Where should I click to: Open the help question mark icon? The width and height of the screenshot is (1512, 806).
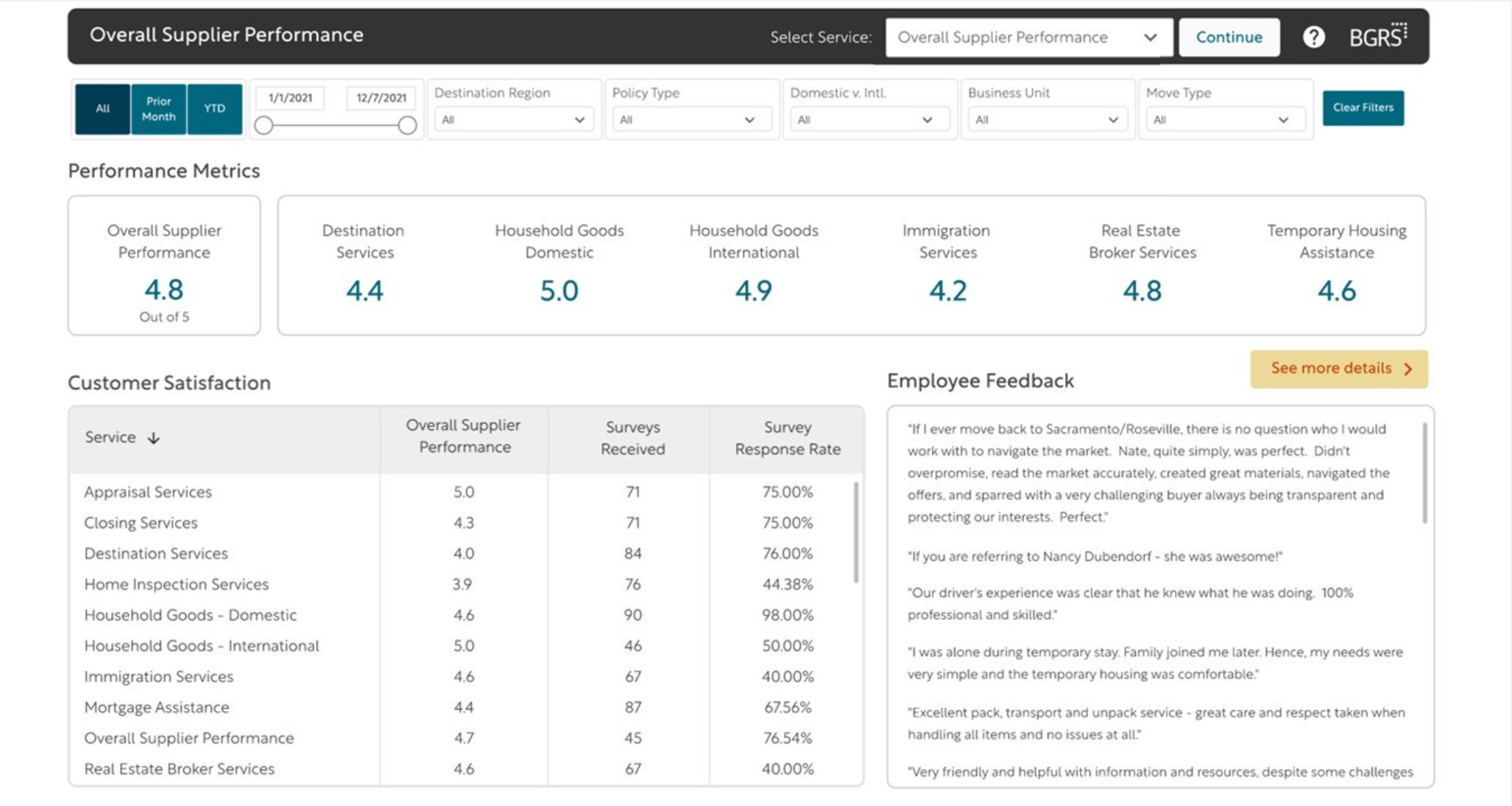[1313, 37]
